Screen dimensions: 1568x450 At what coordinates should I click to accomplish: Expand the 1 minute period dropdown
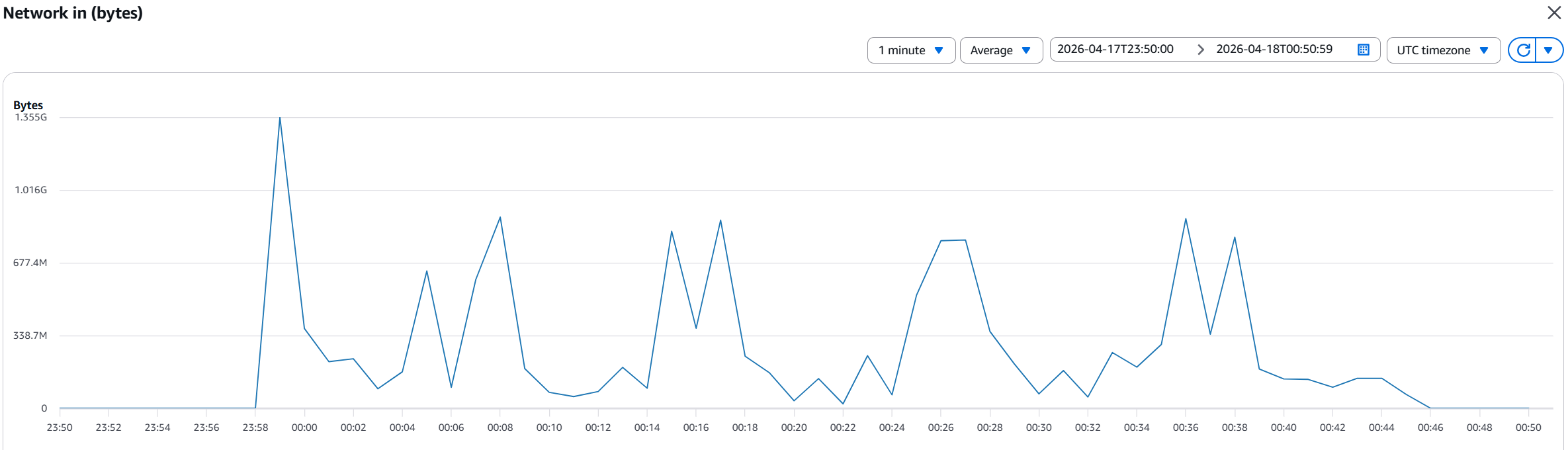[911, 50]
